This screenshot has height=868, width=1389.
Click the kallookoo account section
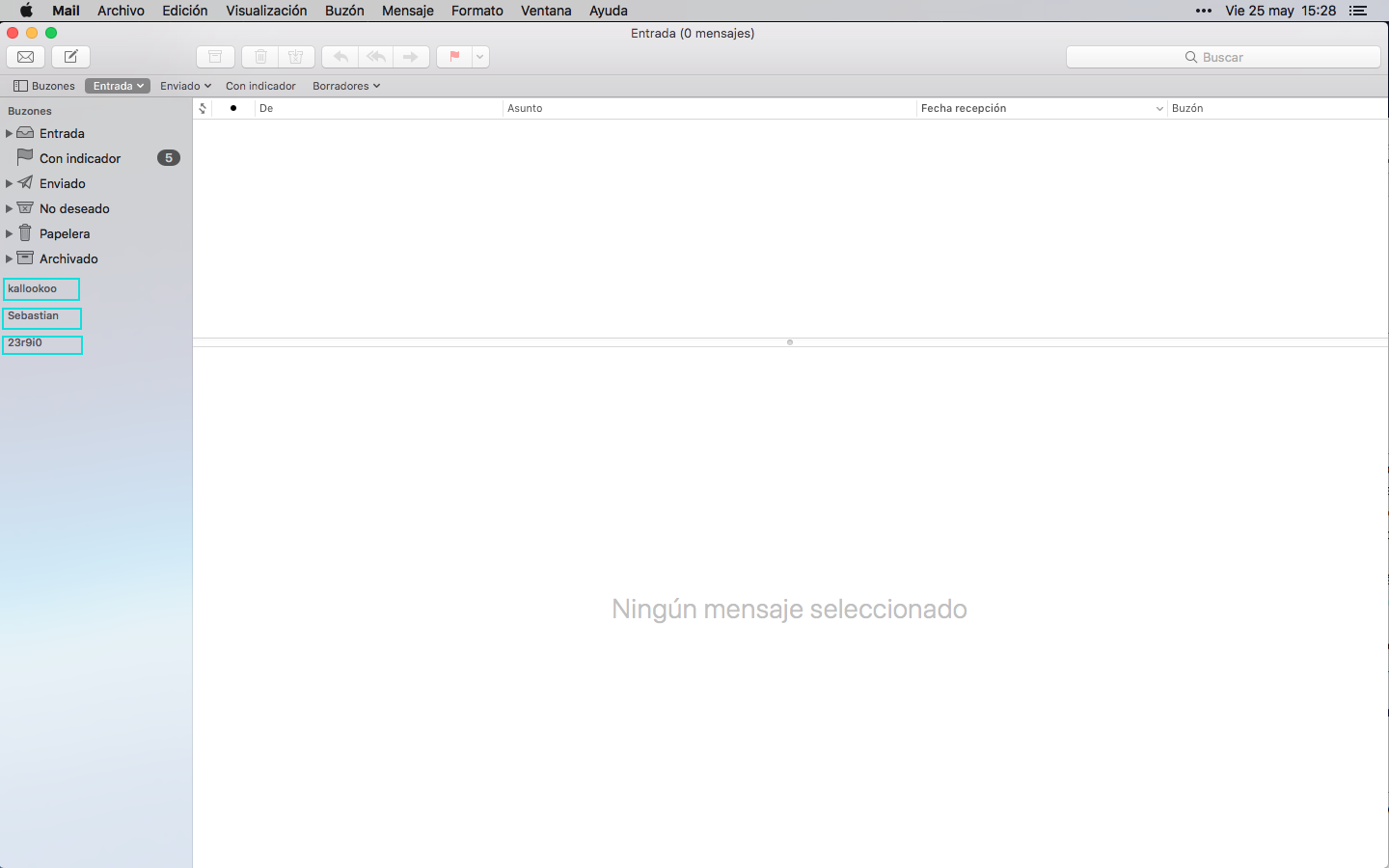[41, 289]
